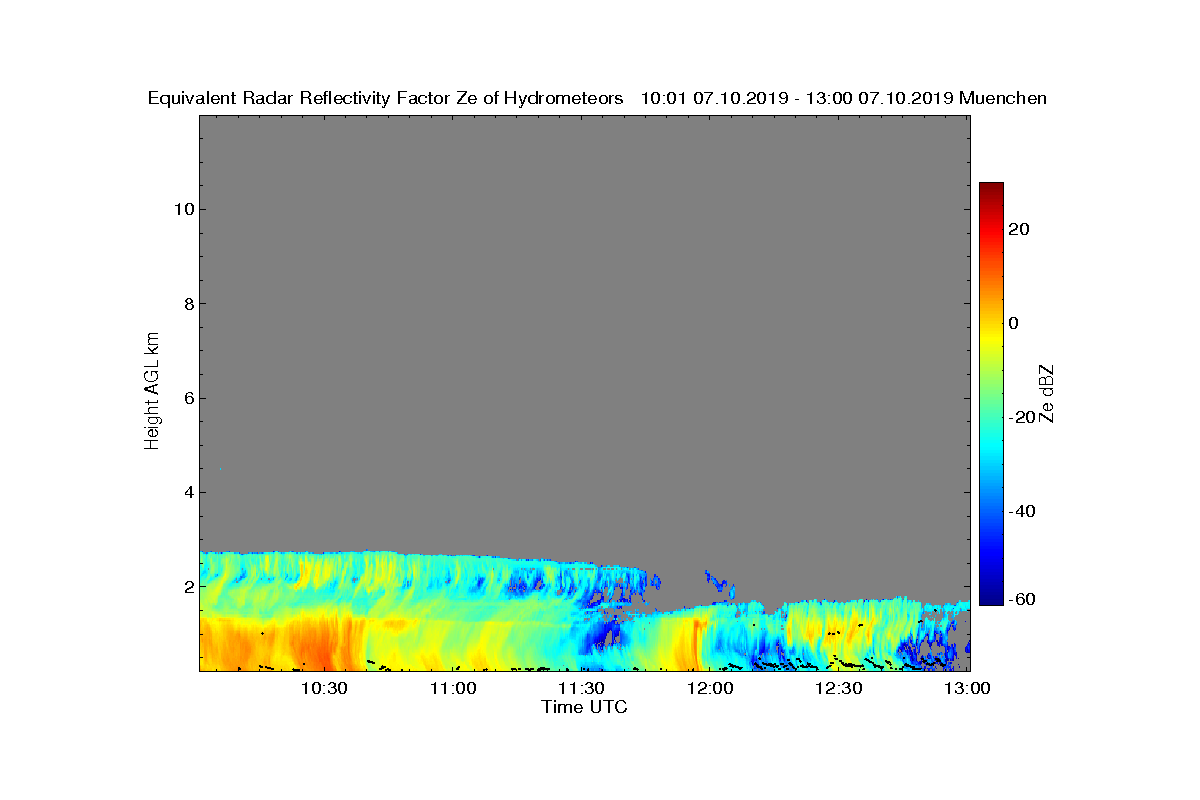Click the 13:00 time axis label

[967, 688]
